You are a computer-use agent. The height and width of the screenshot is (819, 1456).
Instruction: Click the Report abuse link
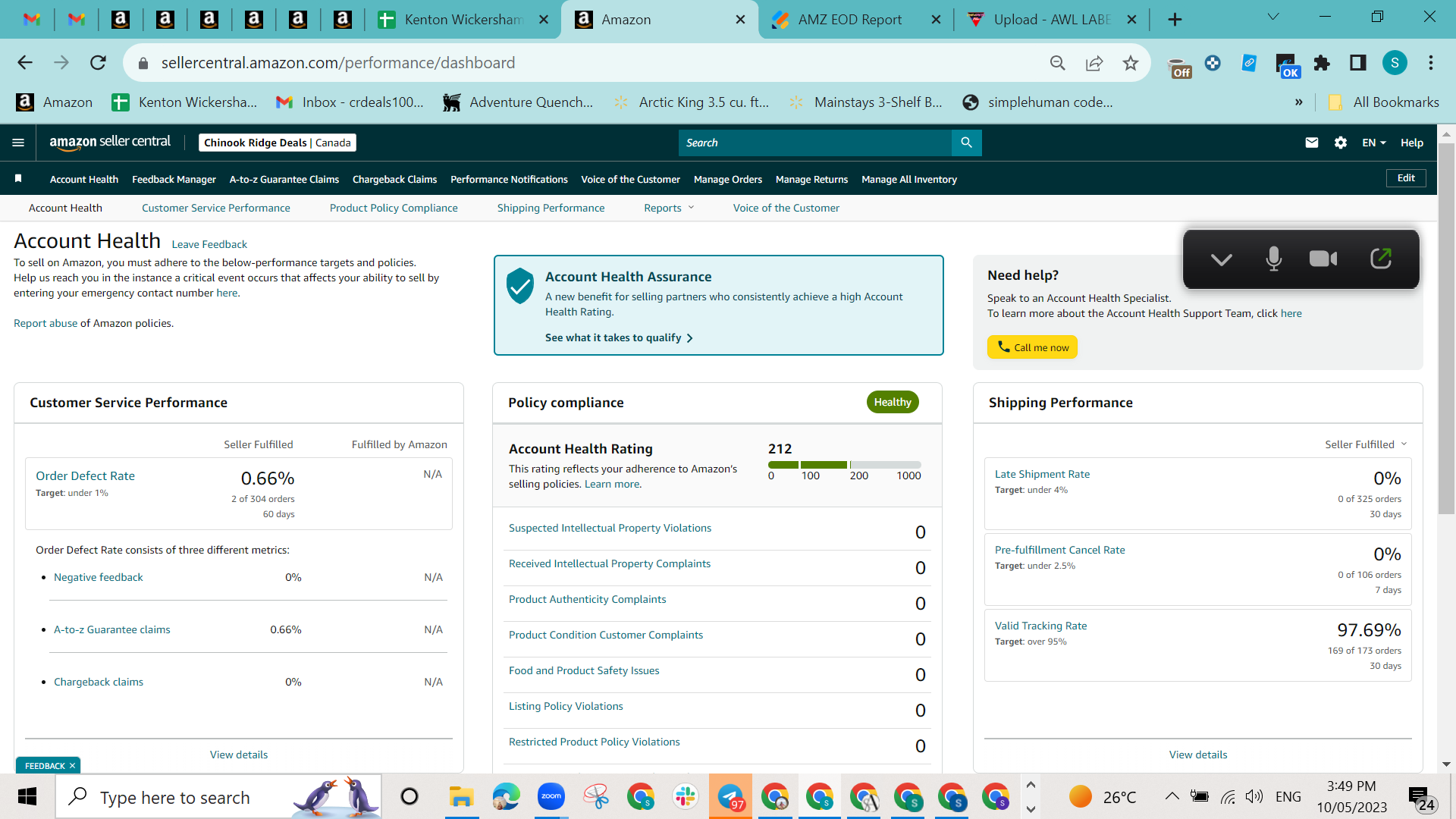45,323
